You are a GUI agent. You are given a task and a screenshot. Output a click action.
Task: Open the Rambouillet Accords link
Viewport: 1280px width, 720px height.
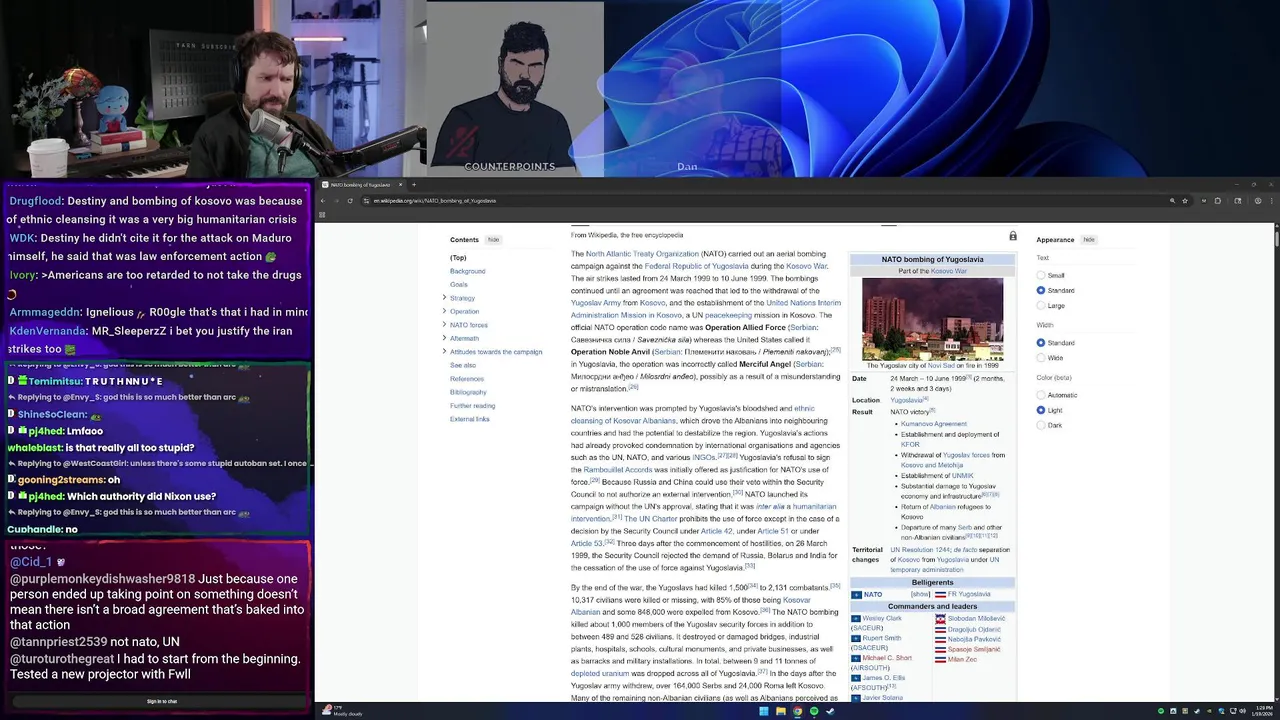(617, 469)
